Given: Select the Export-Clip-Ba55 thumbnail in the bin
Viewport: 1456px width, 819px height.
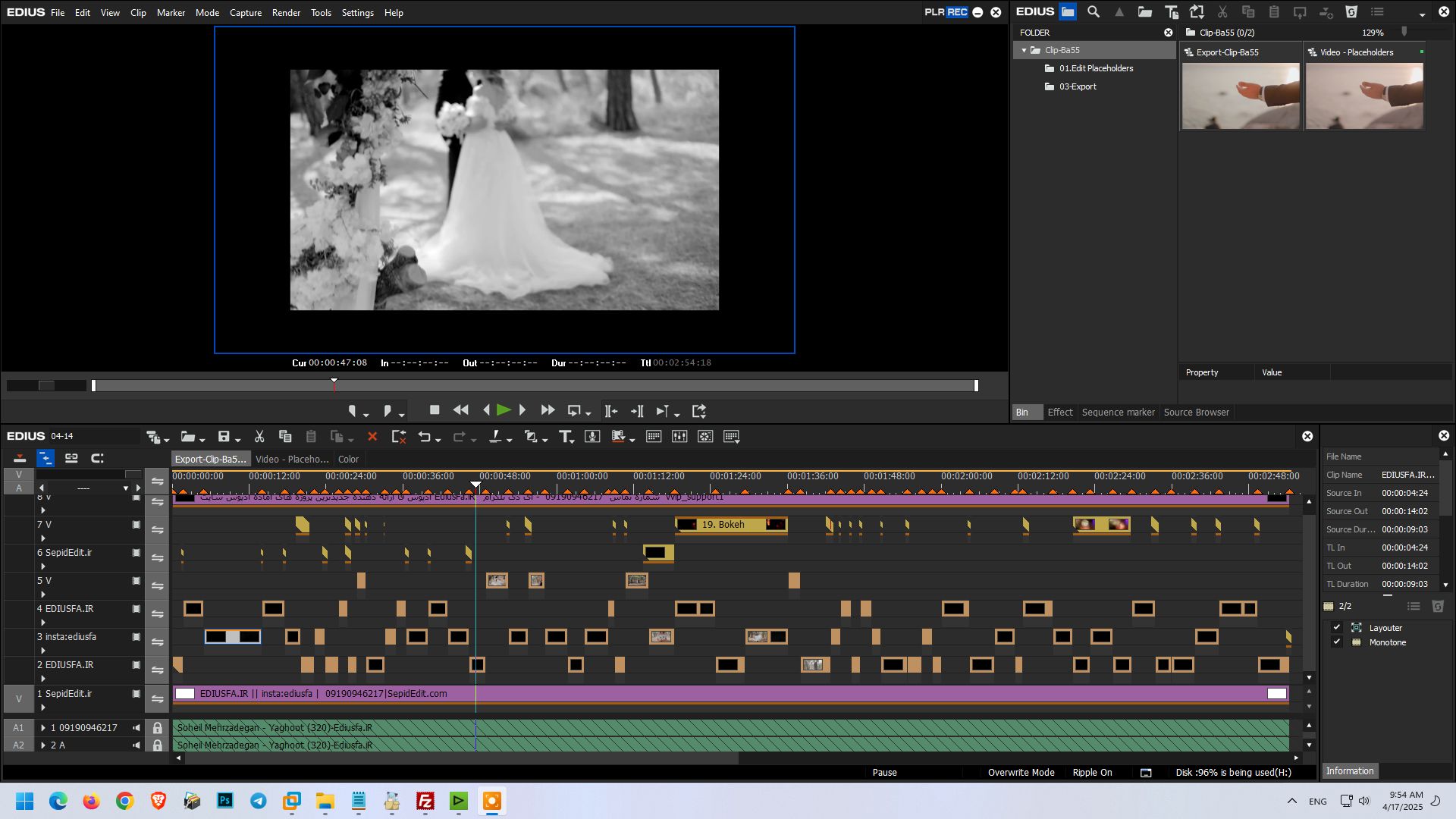Looking at the screenshot, I should point(1241,96).
